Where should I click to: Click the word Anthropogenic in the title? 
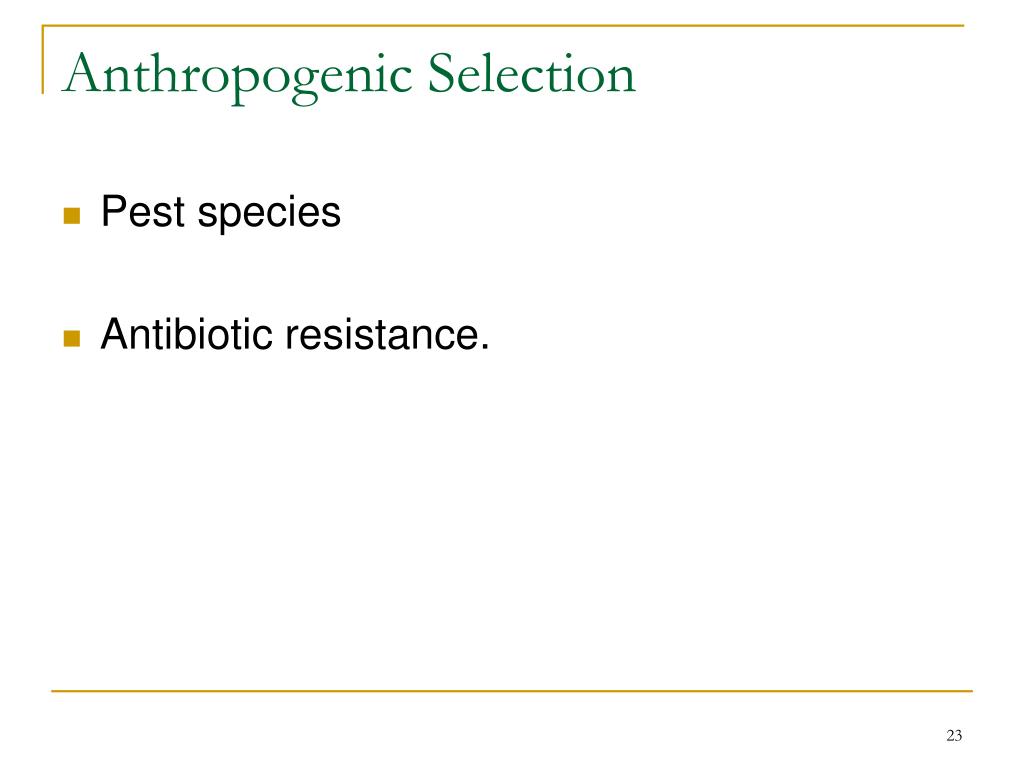(237, 78)
